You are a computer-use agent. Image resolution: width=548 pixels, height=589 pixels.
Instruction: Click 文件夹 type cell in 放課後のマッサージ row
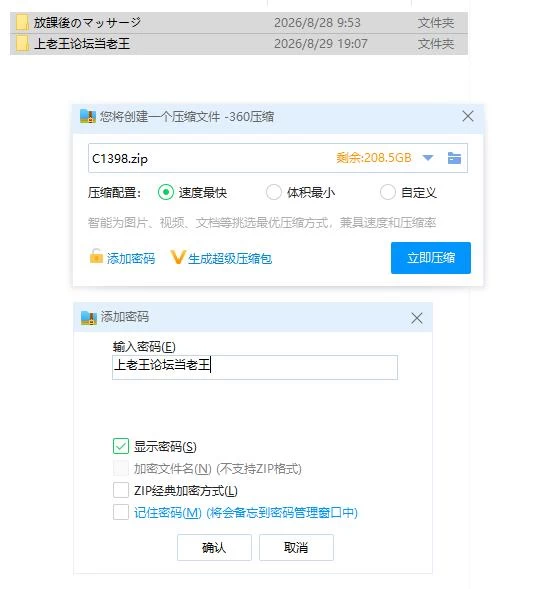436,23
